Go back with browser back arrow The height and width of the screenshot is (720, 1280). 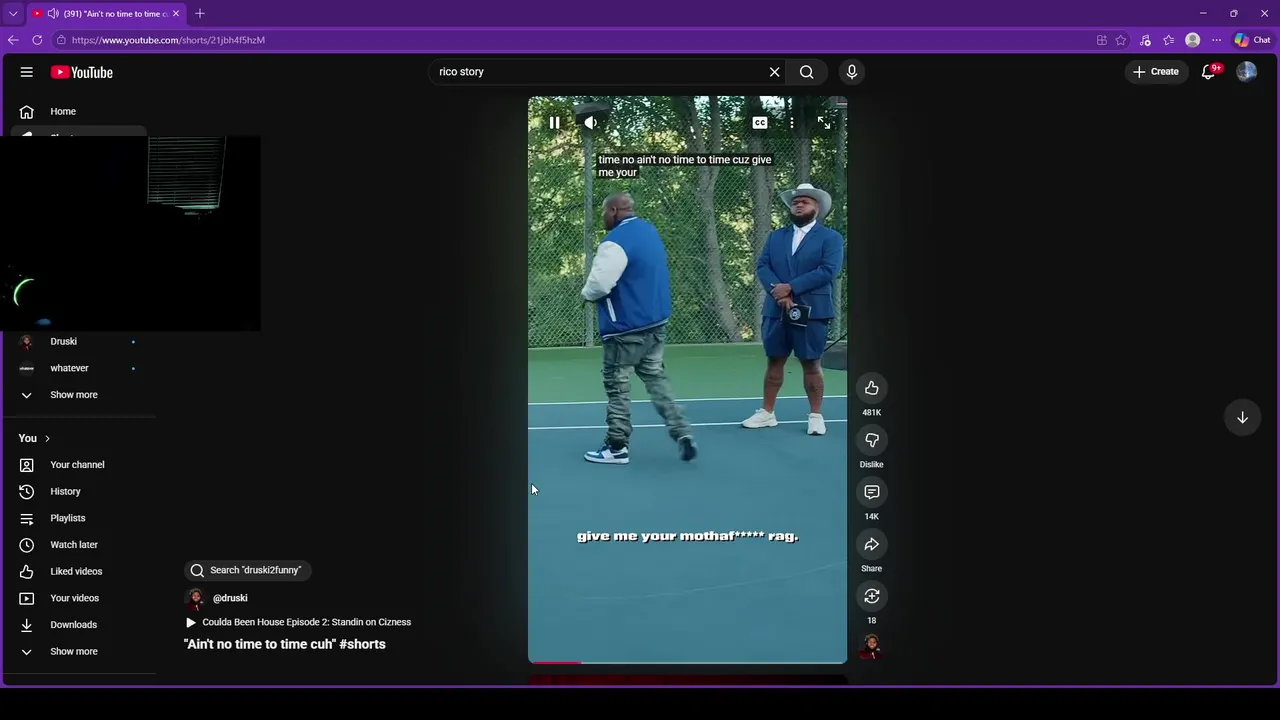(13, 40)
